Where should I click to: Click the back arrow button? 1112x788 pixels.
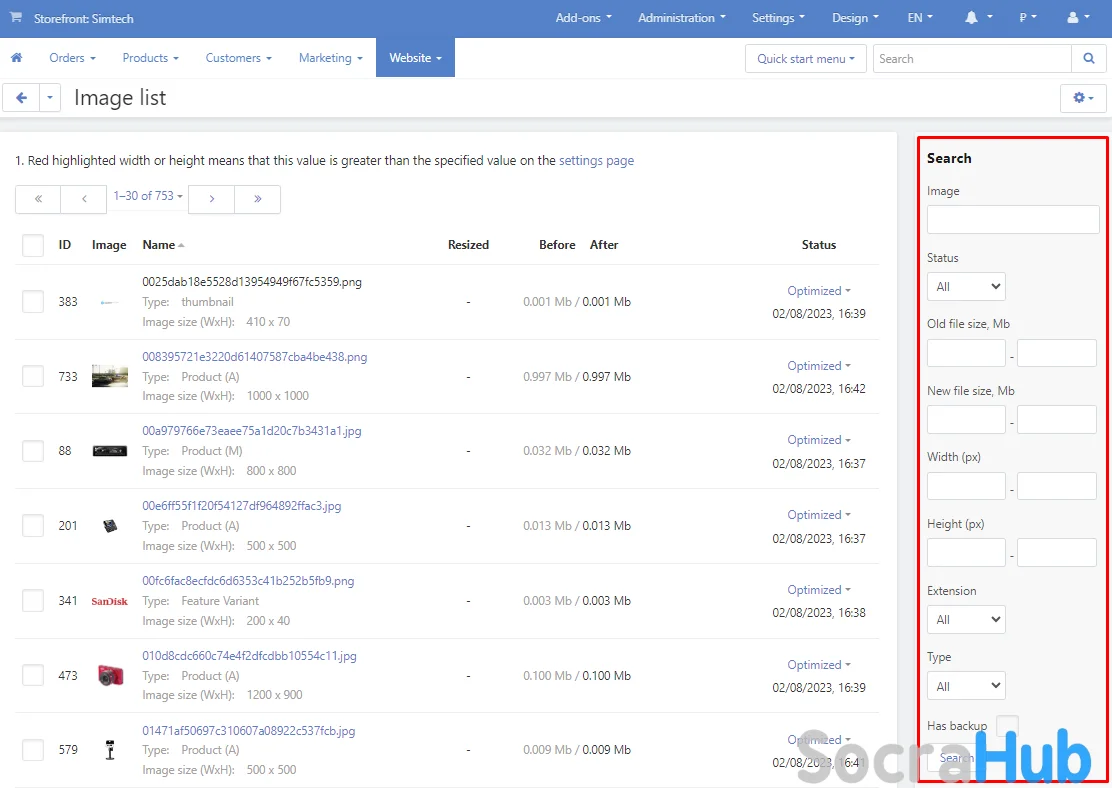pos(21,98)
